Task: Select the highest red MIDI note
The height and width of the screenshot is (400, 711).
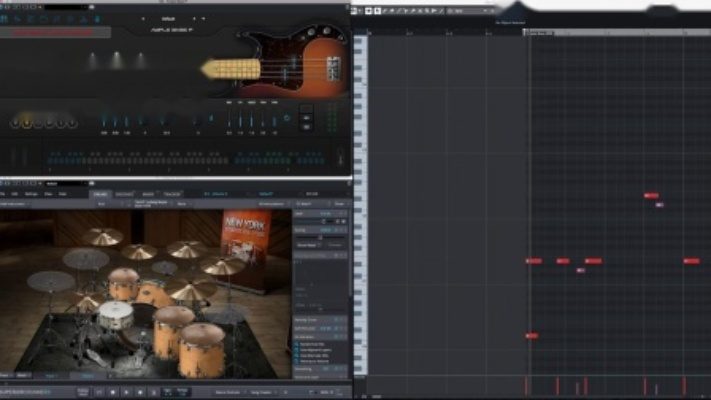Action: point(651,196)
